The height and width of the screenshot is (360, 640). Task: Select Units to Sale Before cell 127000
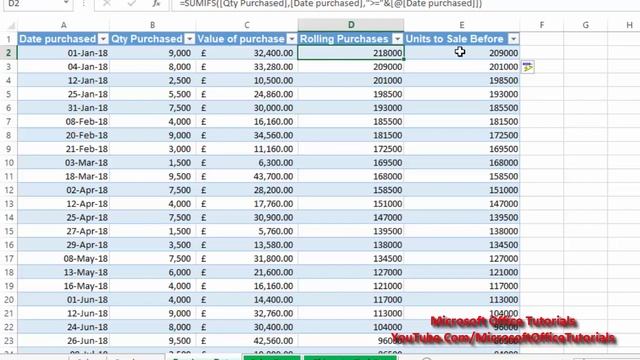tap(462, 258)
